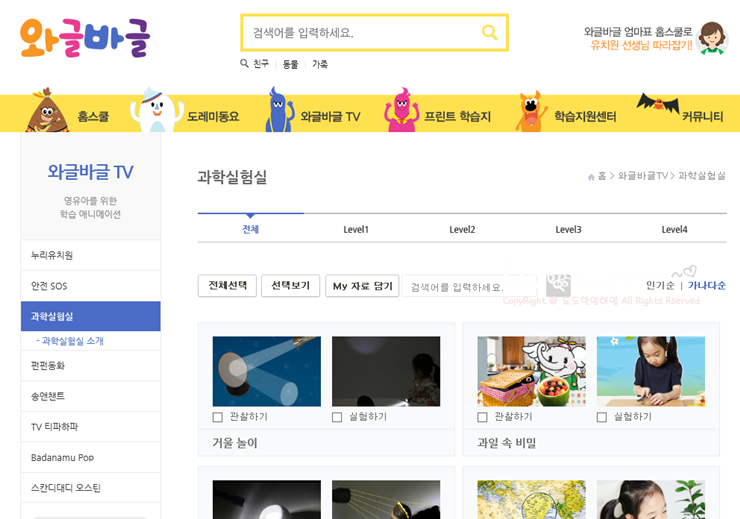
Task: Open 스캇디대디 오스틴 in sidebar
Action: pyautogui.click(x=91, y=488)
